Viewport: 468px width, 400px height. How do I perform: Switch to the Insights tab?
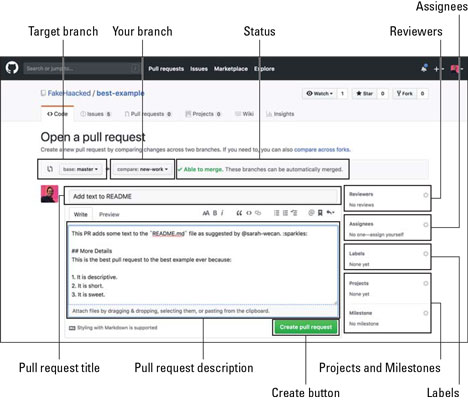tap(280, 114)
